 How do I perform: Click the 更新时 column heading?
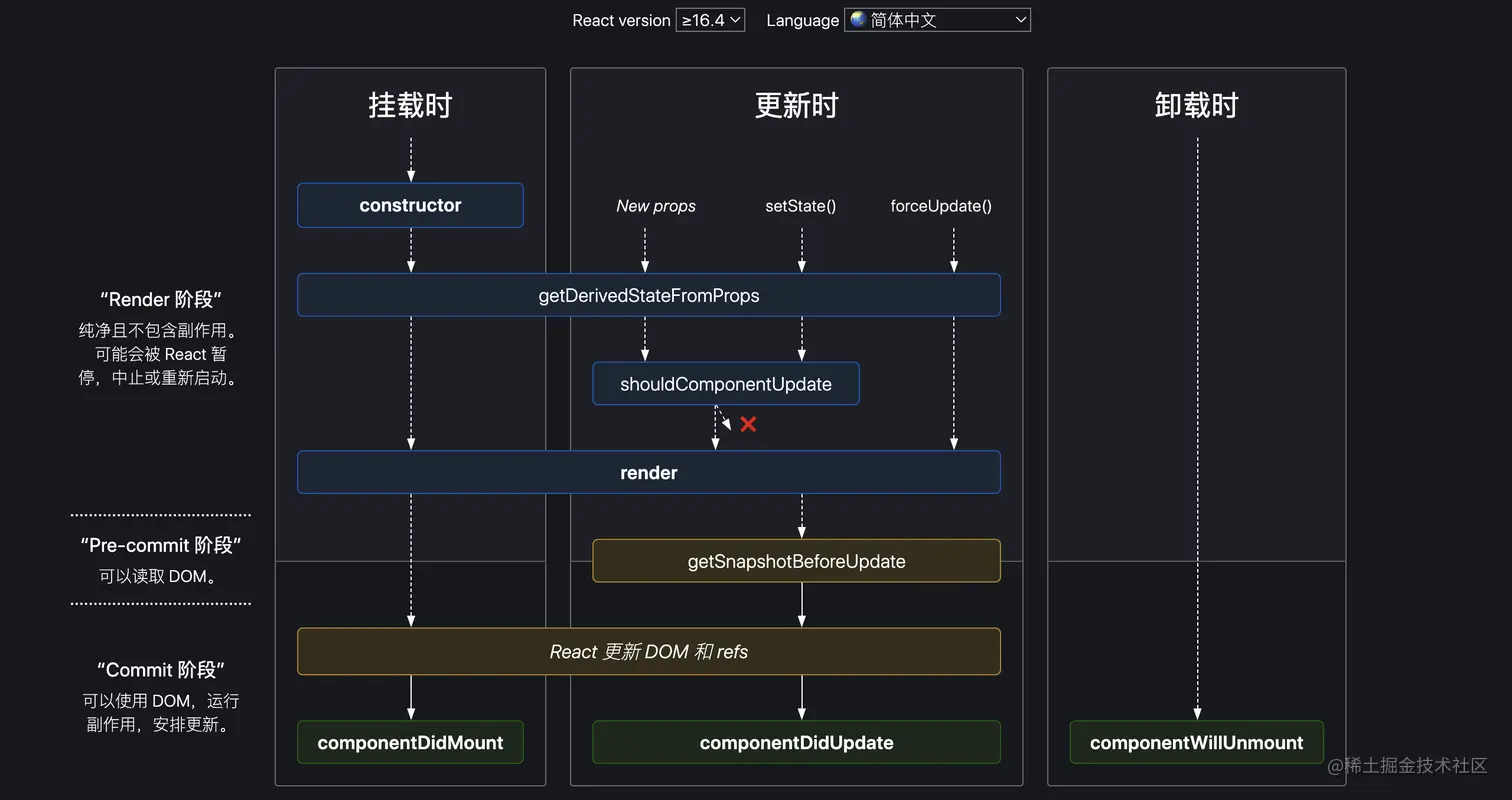click(x=796, y=105)
